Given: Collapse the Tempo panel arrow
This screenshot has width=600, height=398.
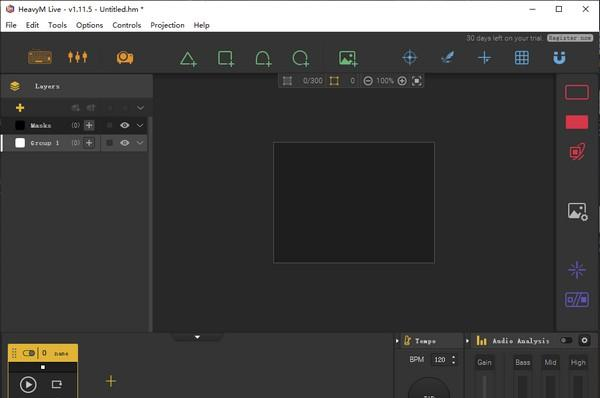Looking at the screenshot, I should (397, 341).
